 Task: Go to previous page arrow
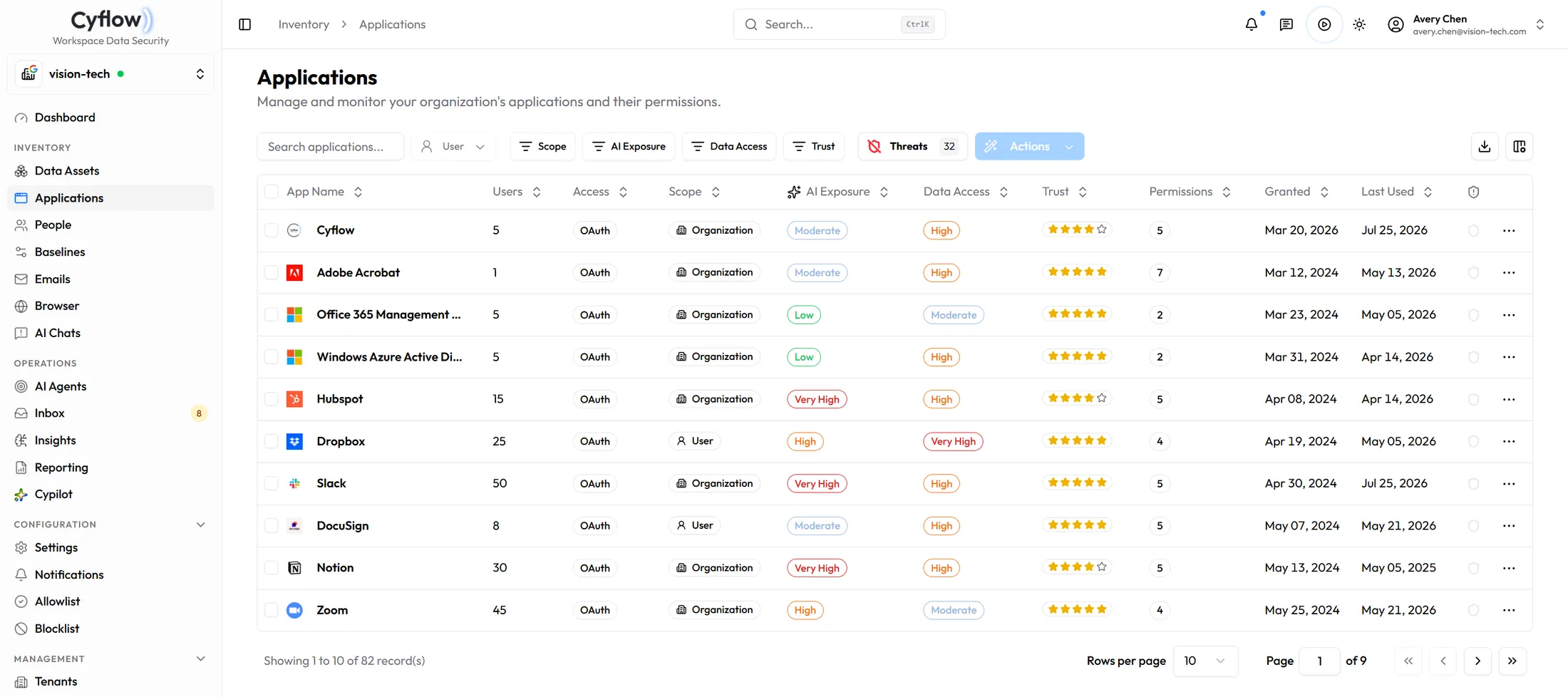click(1443, 661)
